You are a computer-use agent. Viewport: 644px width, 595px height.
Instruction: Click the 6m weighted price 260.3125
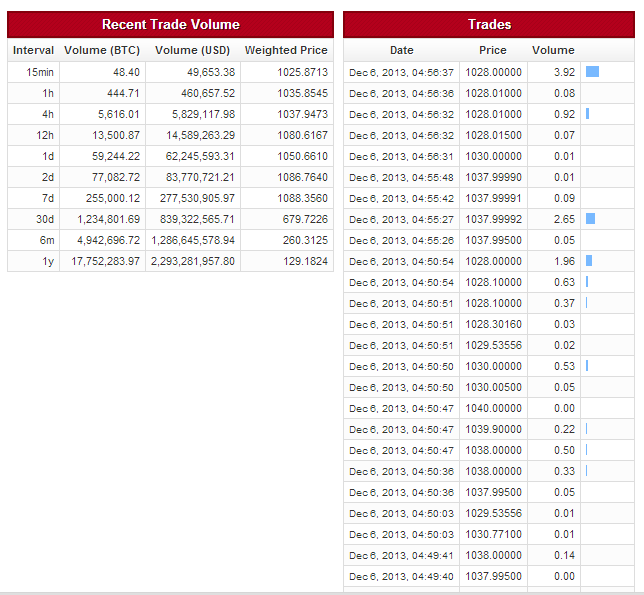point(303,240)
